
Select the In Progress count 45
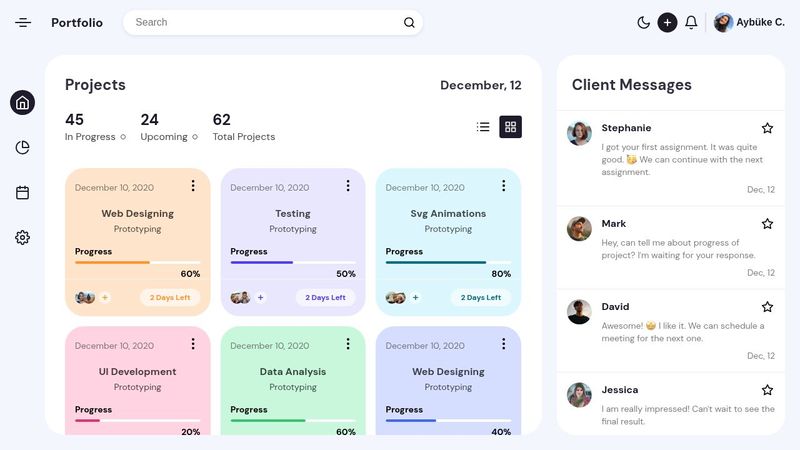[74, 119]
